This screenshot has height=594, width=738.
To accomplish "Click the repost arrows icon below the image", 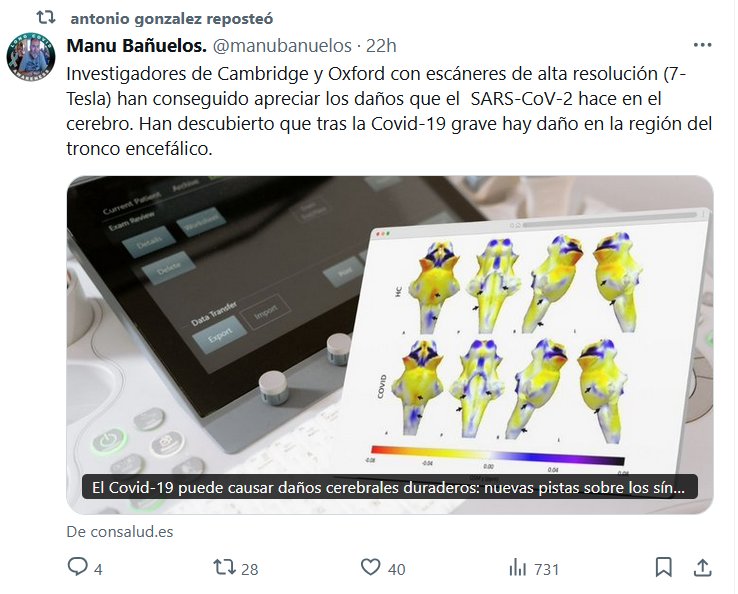I will click(x=225, y=567).
